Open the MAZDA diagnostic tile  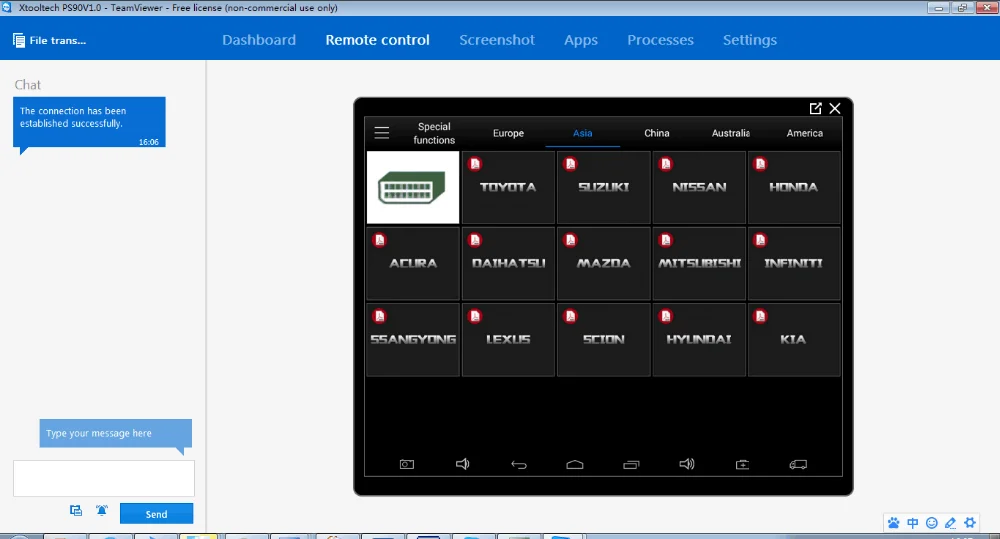click(x=604, y=263)
